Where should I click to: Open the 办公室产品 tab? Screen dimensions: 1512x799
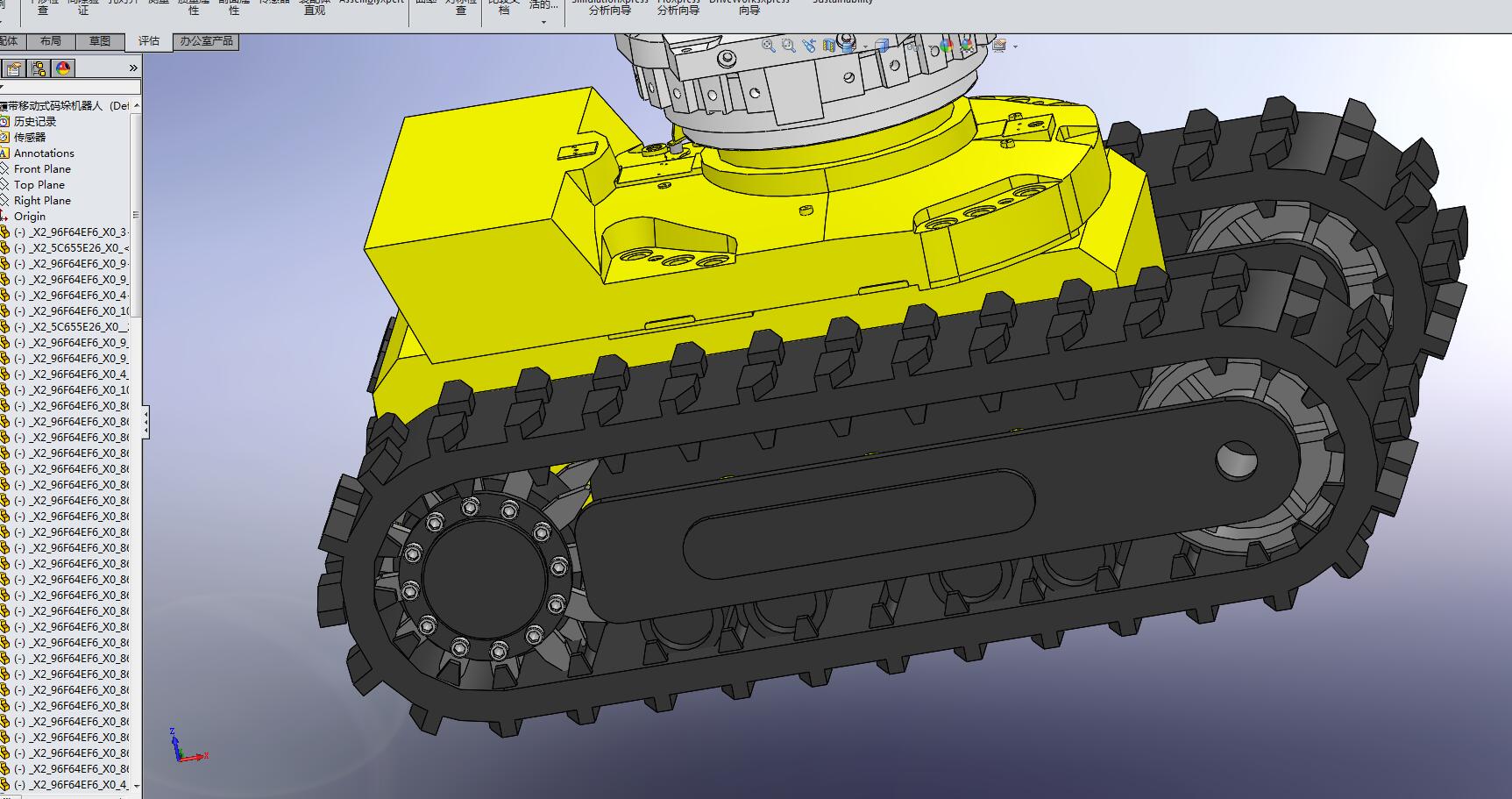click(207, 41)
